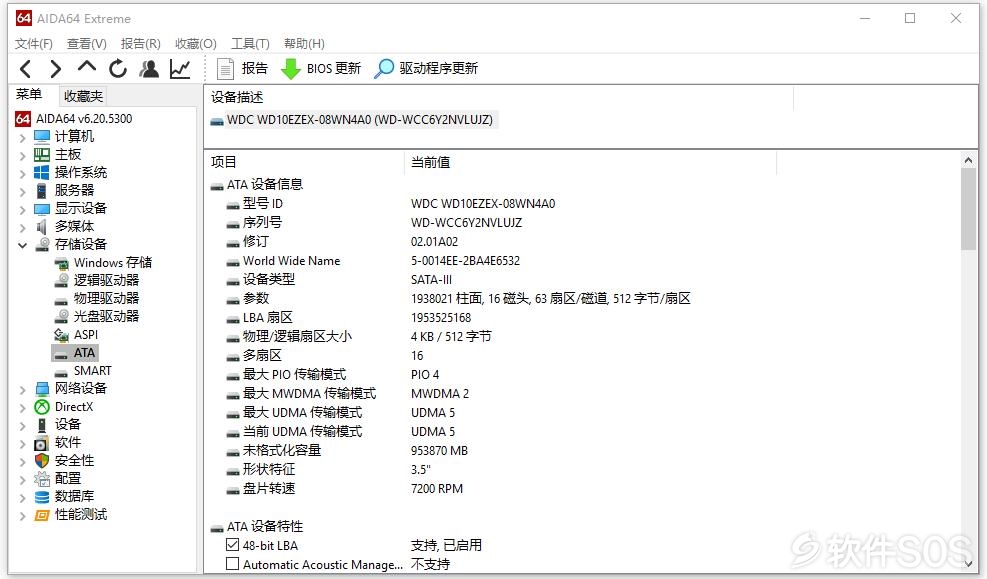The width and height of the screenshot is (987, 579).
Task: Toggle 48-bit LBA checkbox
Action: click(232, 544)
